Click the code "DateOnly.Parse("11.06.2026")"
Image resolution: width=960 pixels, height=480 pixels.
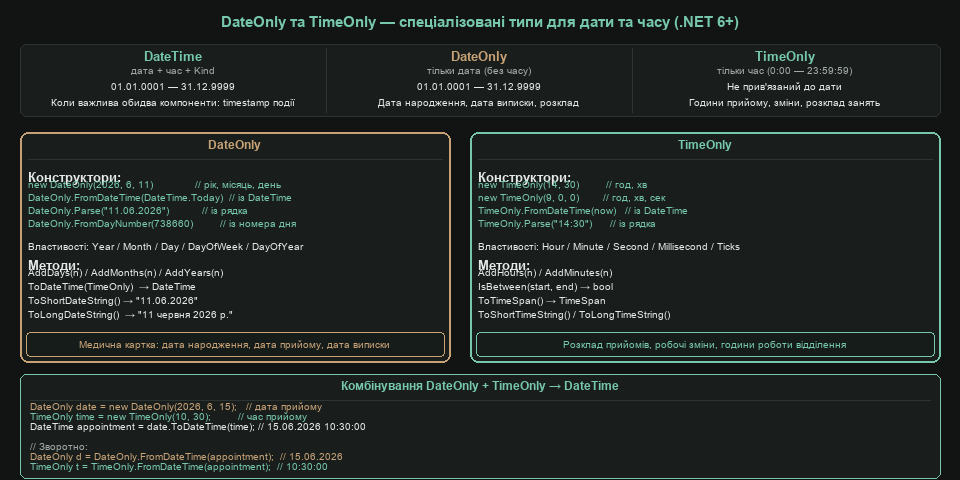pos(99,211)
